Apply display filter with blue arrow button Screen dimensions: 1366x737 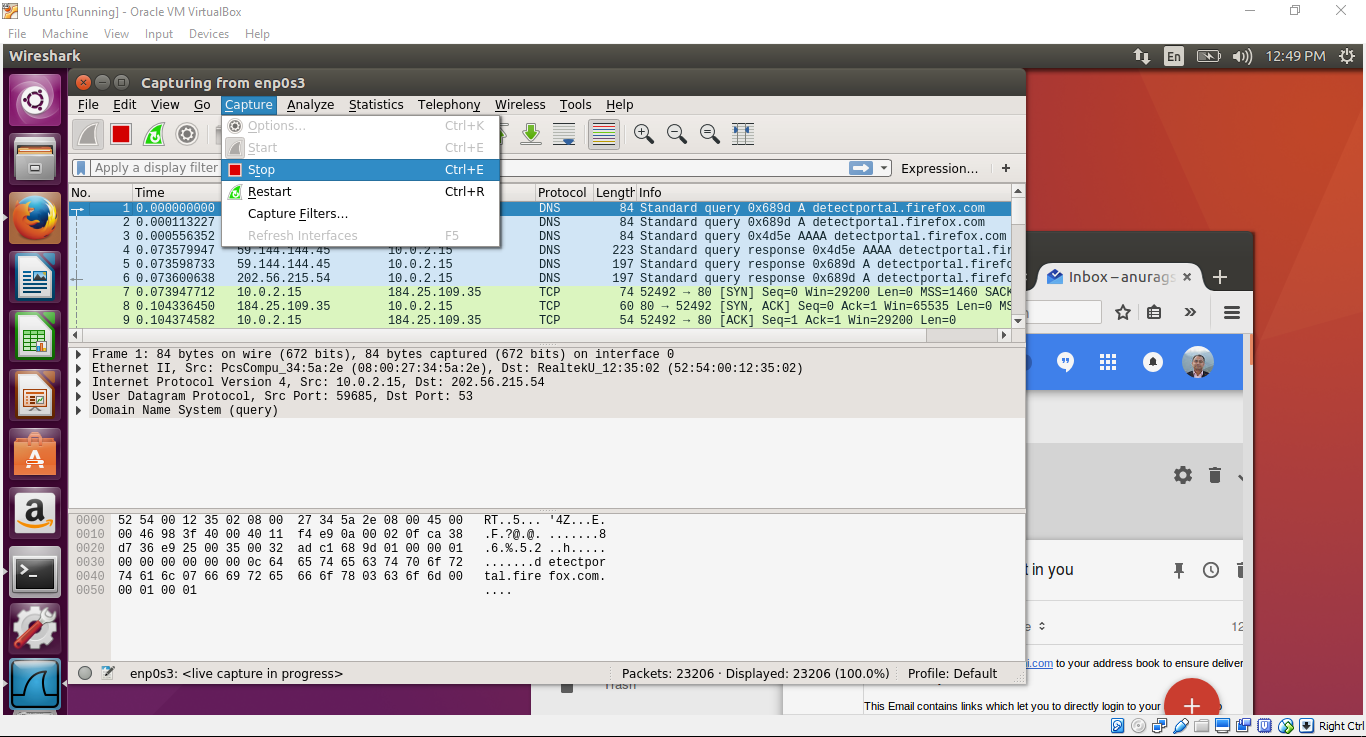(x=860, y=168)
